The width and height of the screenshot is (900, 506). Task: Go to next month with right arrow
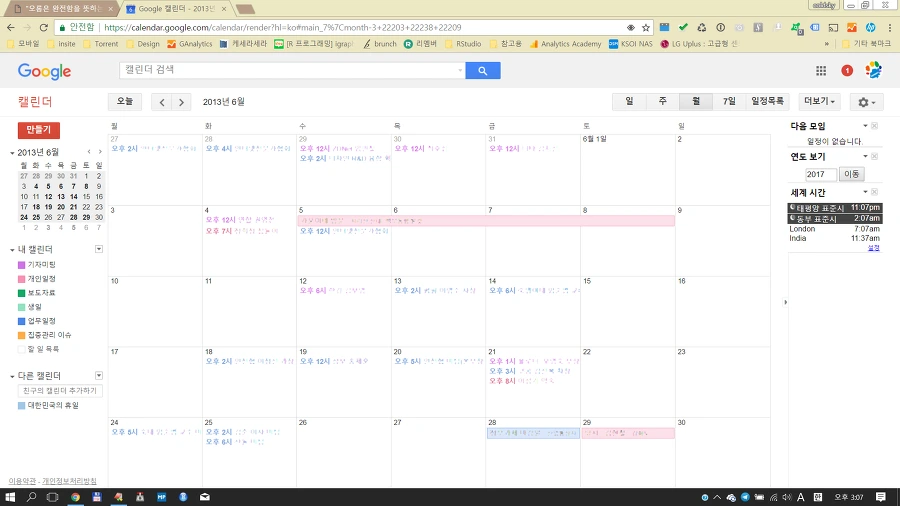click(181, 102)
